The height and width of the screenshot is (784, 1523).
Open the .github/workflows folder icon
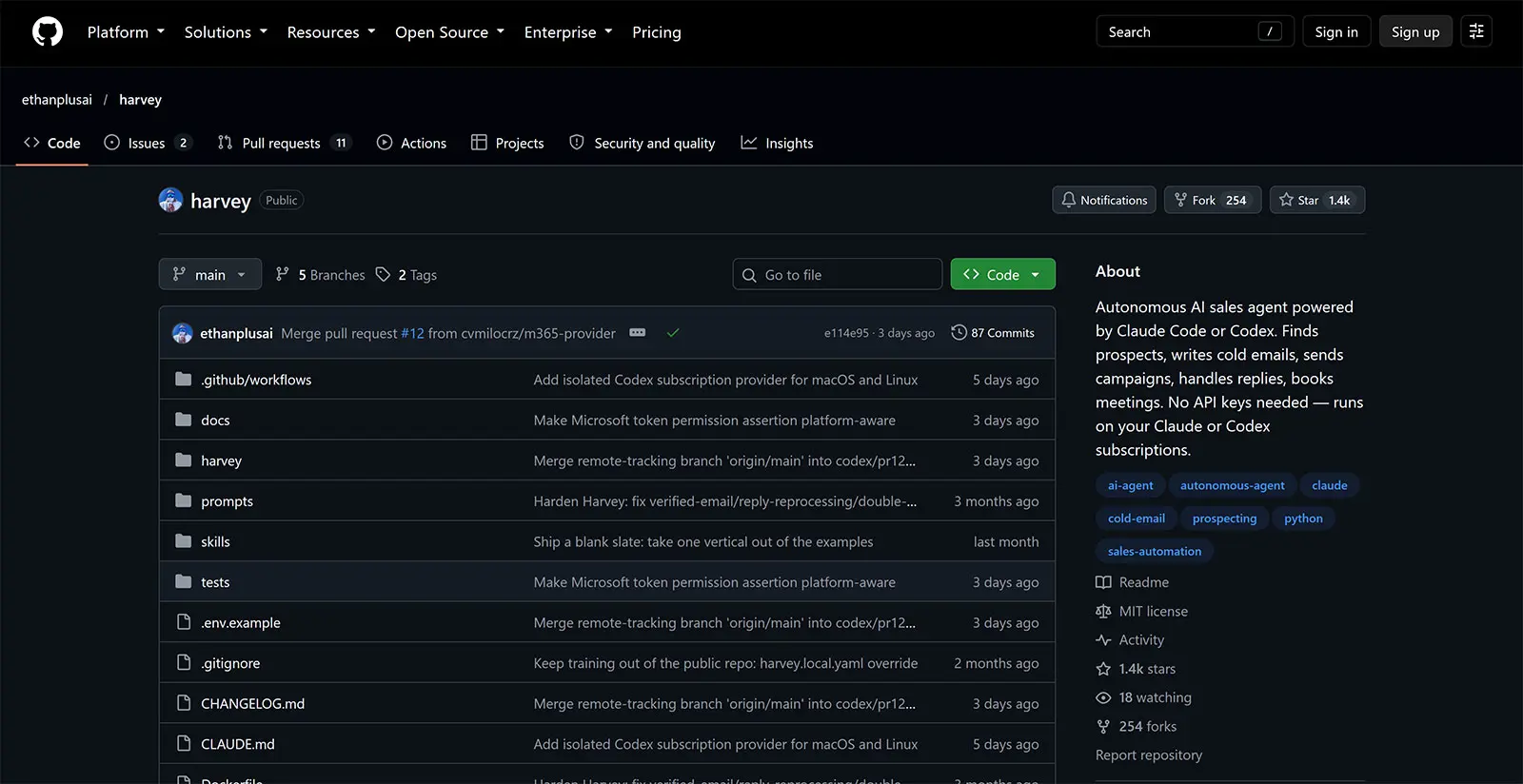(x=184, y=380)
